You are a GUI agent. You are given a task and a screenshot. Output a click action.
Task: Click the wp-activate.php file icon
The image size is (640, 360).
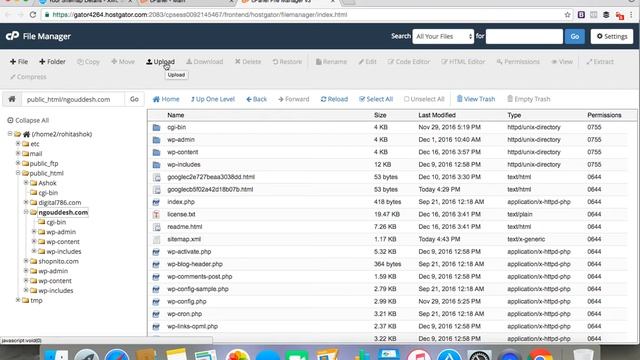[156, 252]
